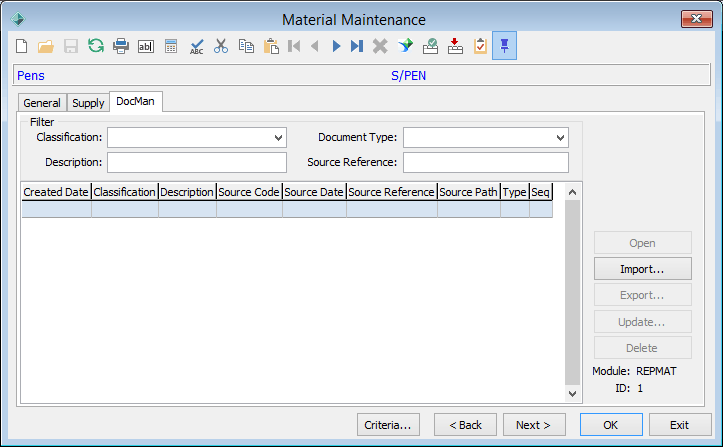Click the Seq column header
The width and height of the screenshot is (723, 447).
540,192
